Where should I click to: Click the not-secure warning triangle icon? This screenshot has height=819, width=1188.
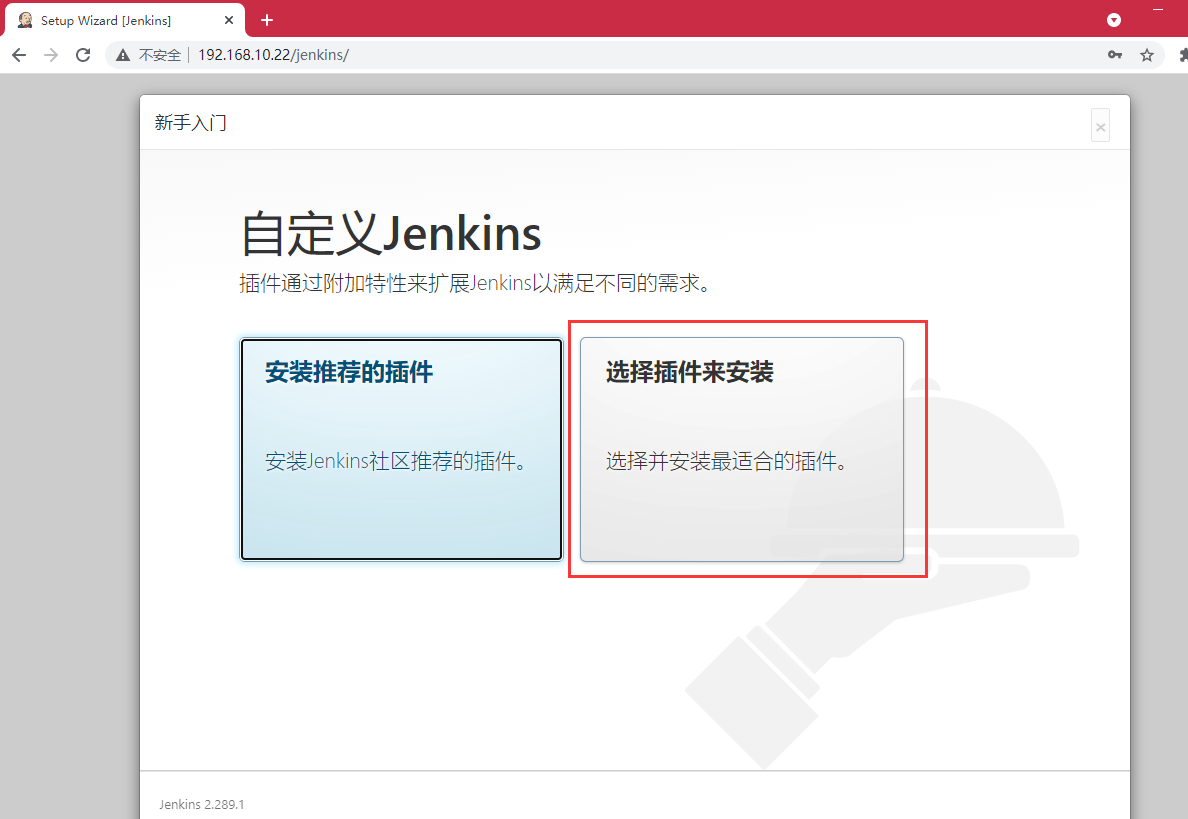click(x=123, y=55)
